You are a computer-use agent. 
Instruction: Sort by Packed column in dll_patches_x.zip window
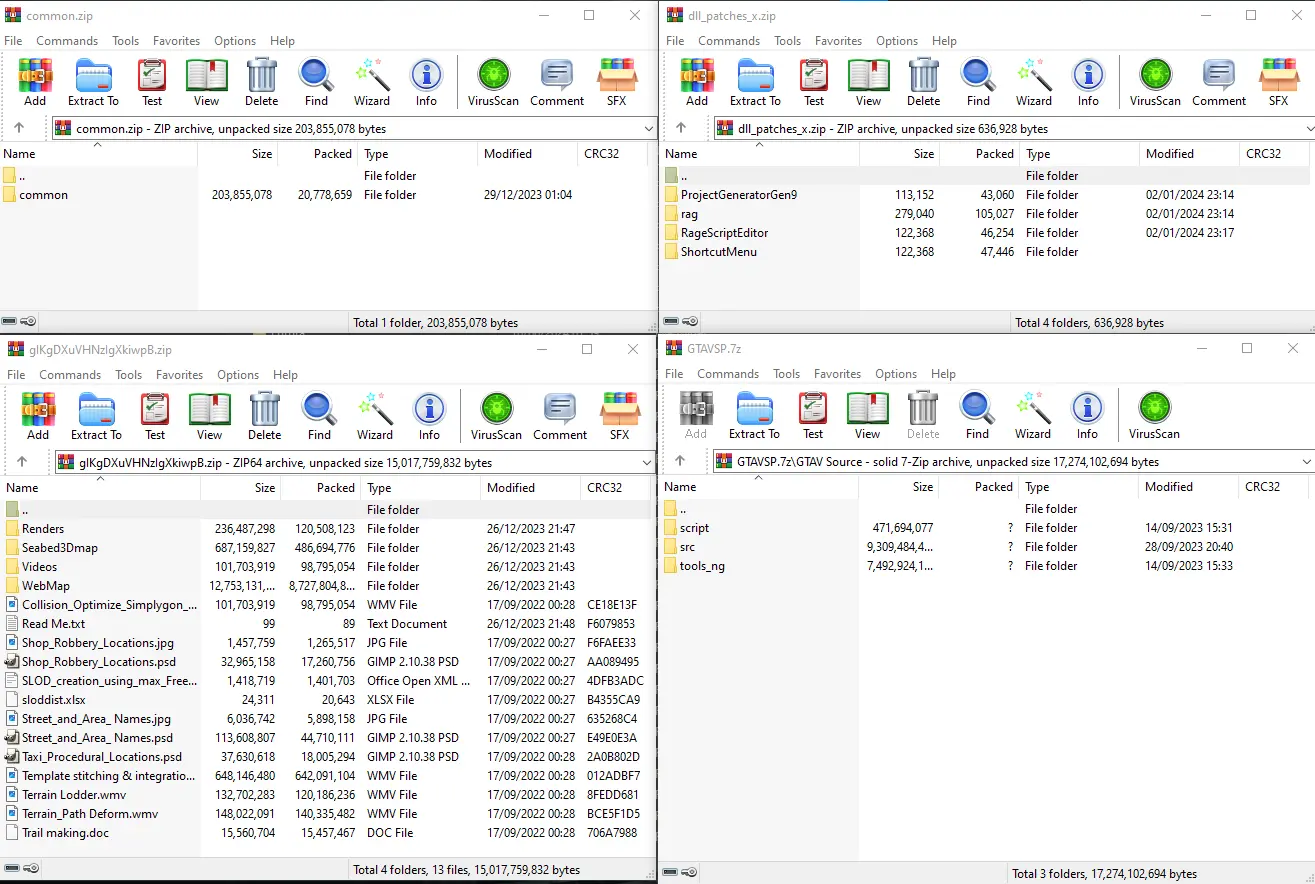(x=980, y=154)
